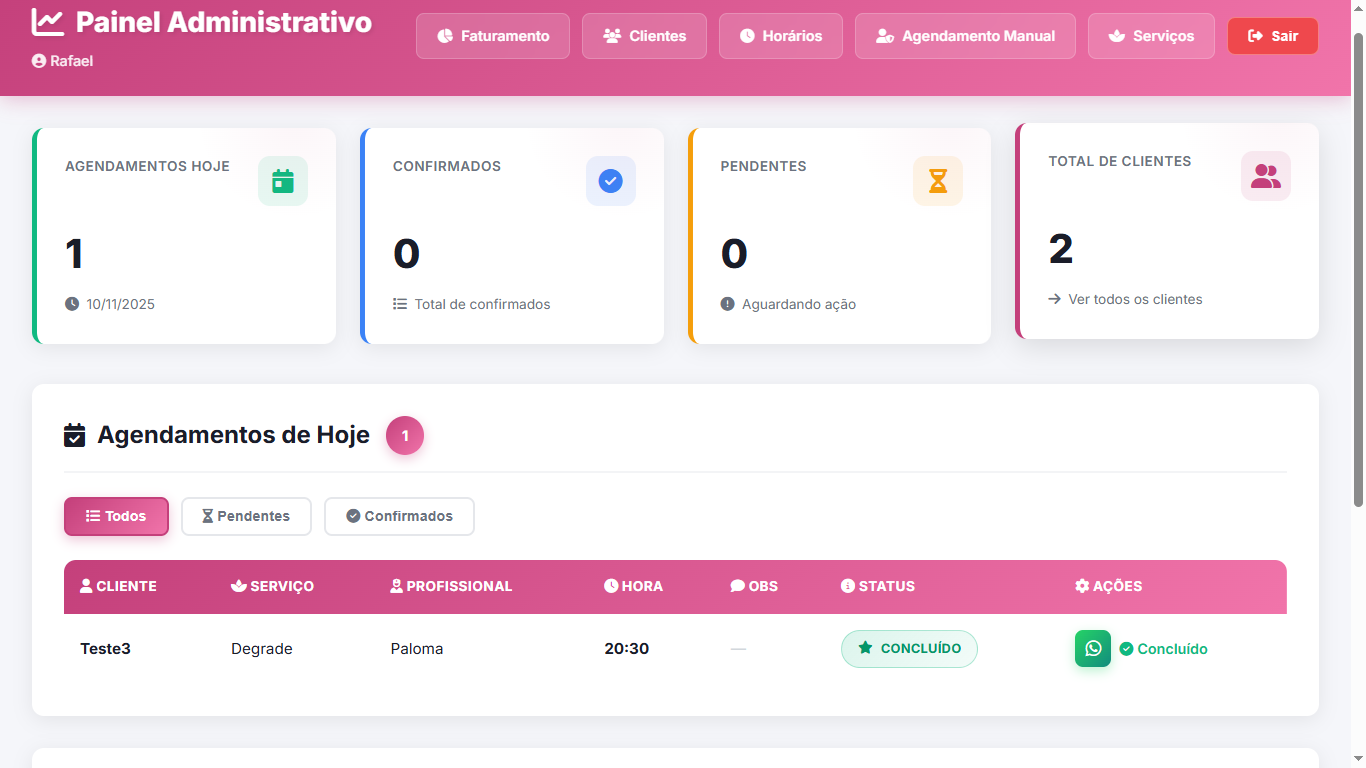Show only Confirmados appointments
The height and width of the screenshot is (768, 1366).
[x=399, y=516]
